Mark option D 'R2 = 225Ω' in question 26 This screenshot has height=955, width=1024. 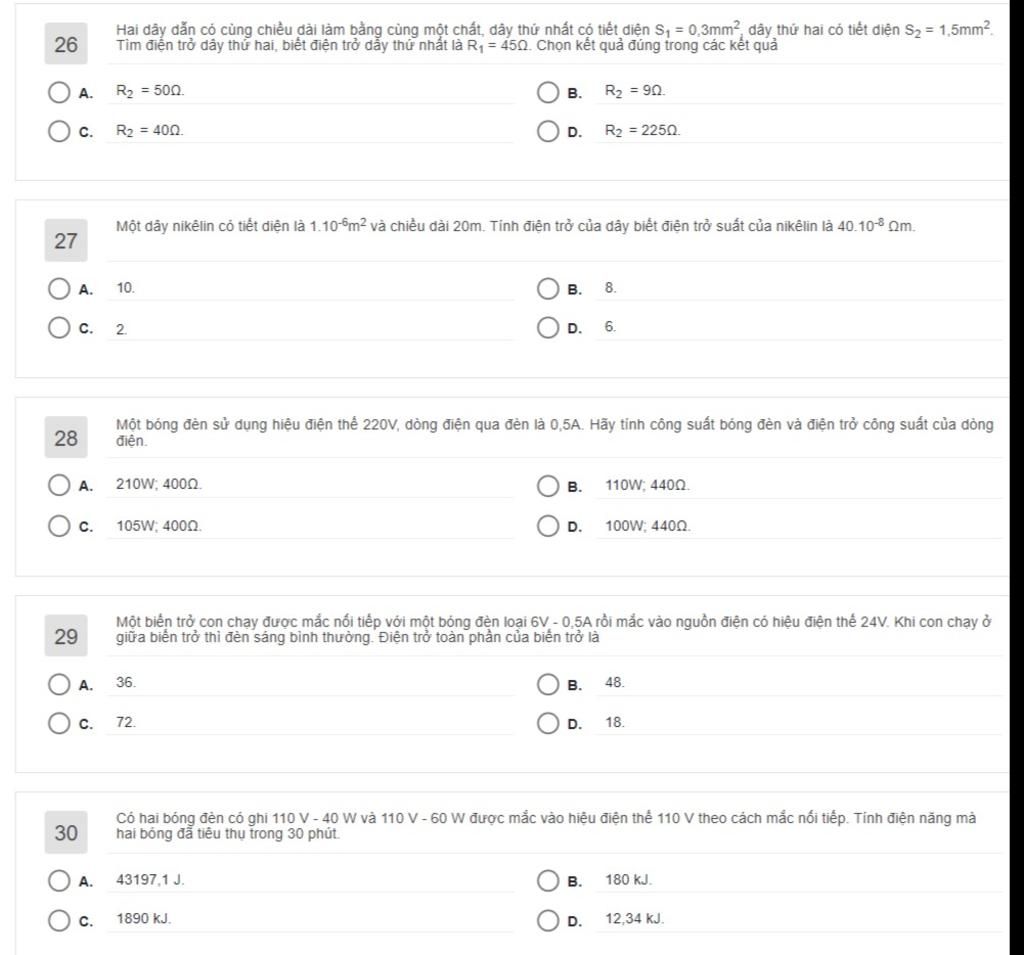(548, 132)
